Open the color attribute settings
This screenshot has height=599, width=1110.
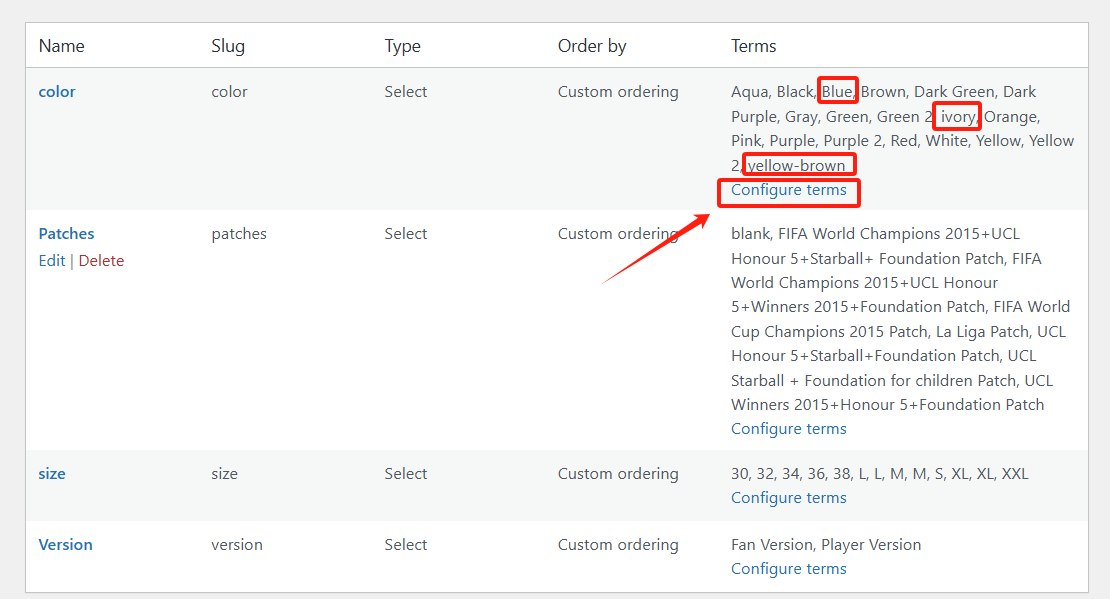(56, 91)
